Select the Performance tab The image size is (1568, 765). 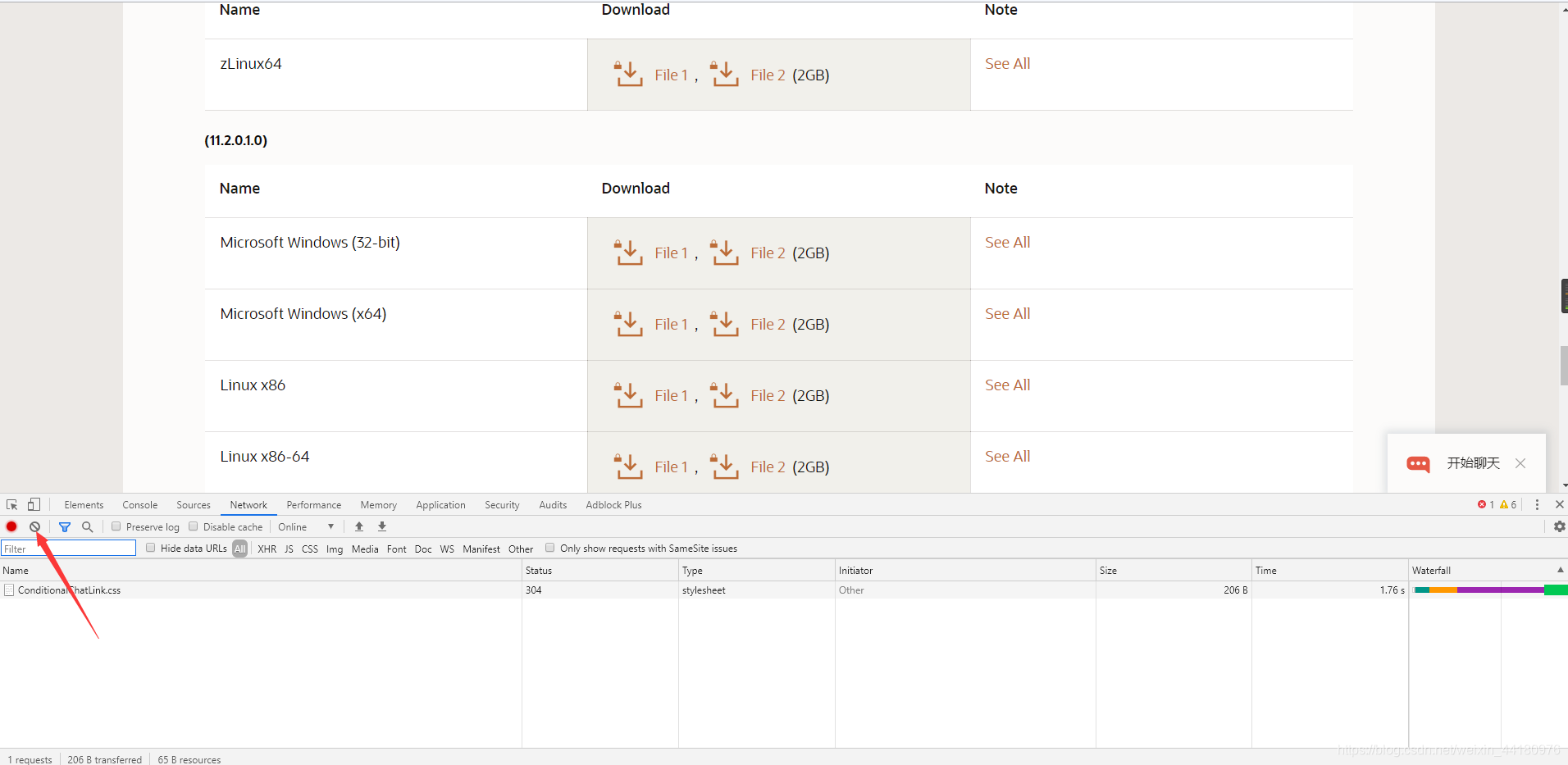click(314, 505)
